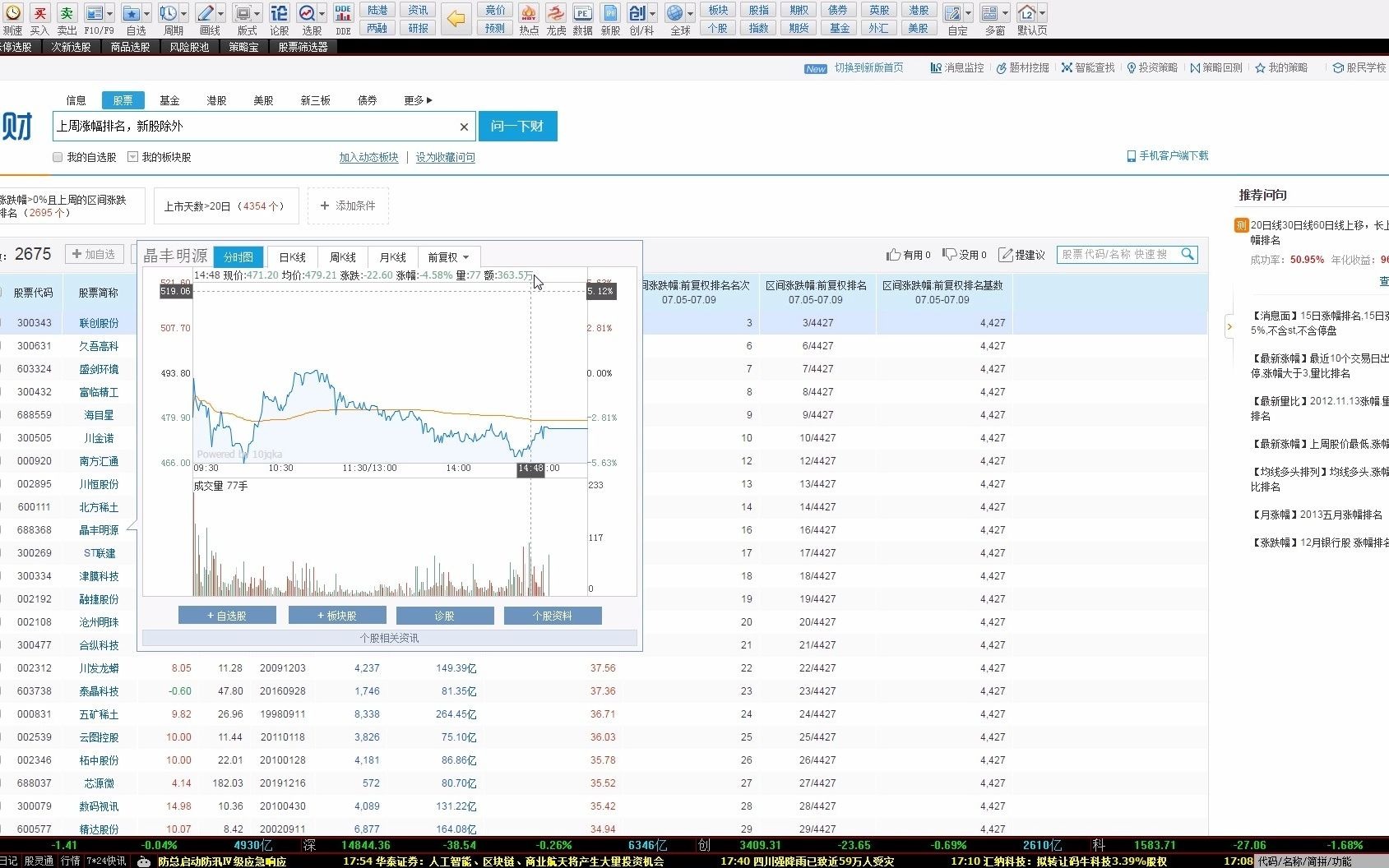Click the +自选股 button in popup
The height and width of the screenshot is (868, 1389).
(227, 616)
